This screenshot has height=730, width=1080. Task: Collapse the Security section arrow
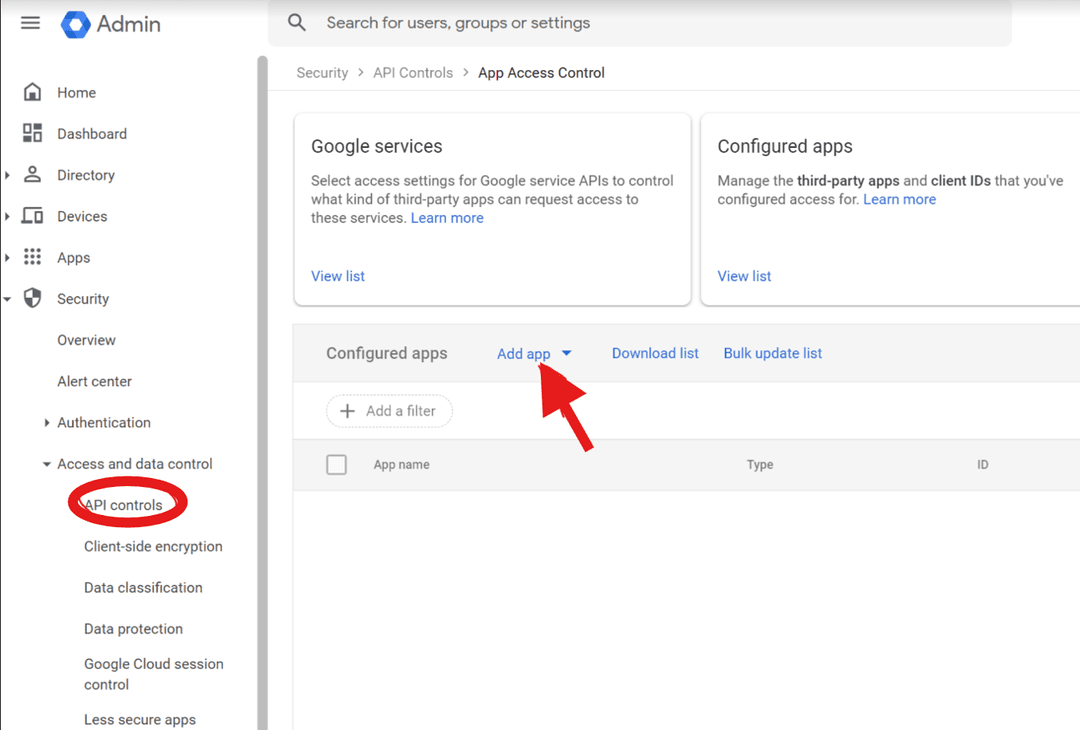(8, 300)
